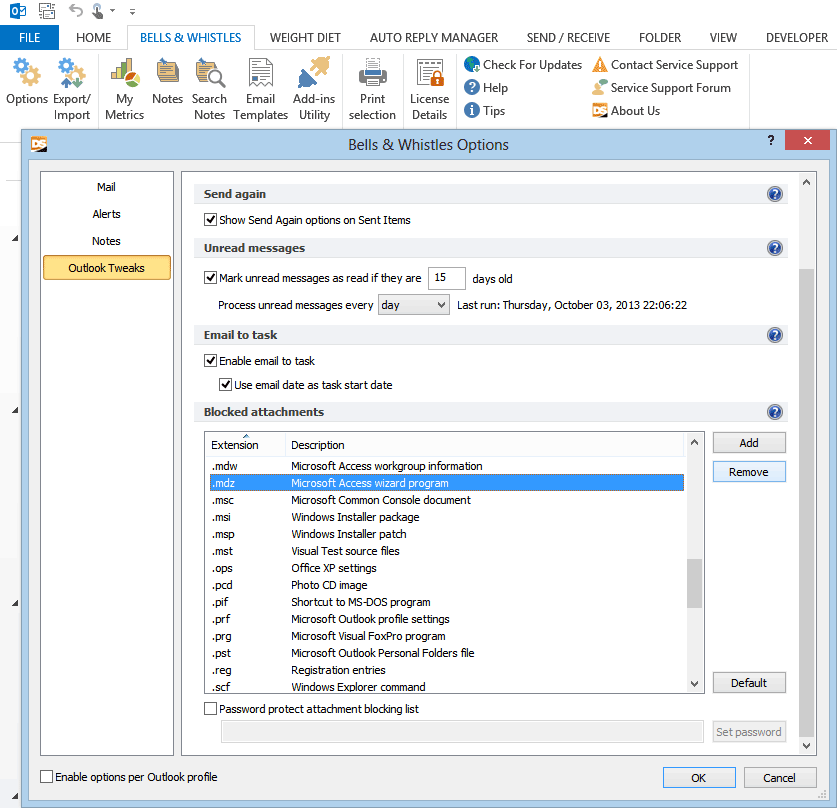Image resolution: width=837 pixels, height=808 pixels.
Task: Toggle Show Send Again options checkbox
Action: coord(210,219)
